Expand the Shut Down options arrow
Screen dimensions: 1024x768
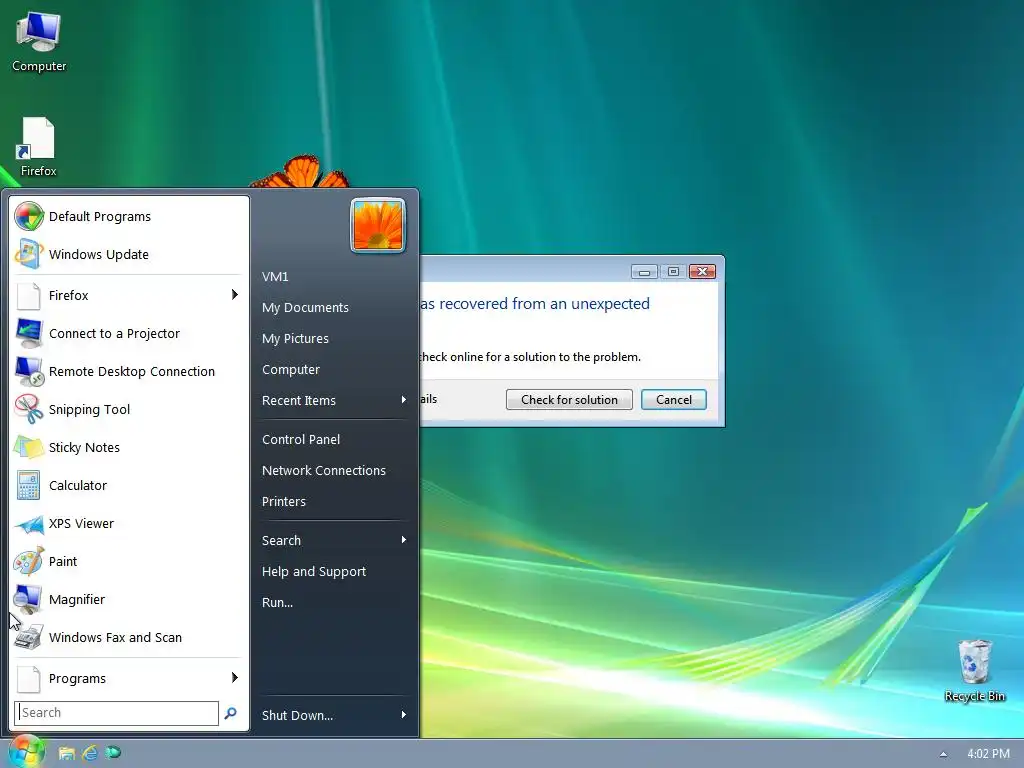tap(404, 715)
